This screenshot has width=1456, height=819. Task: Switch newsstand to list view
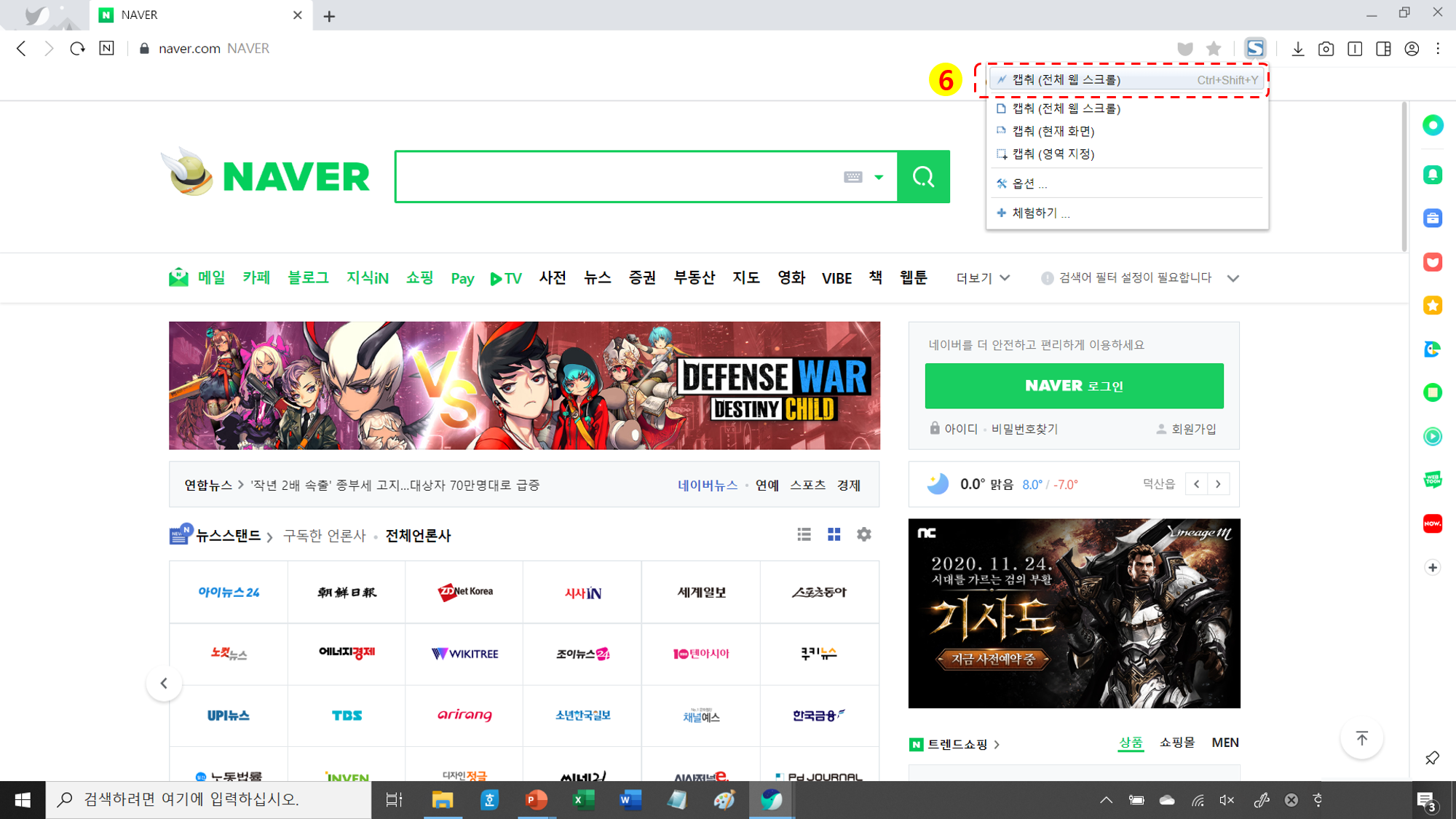point(804,535)
